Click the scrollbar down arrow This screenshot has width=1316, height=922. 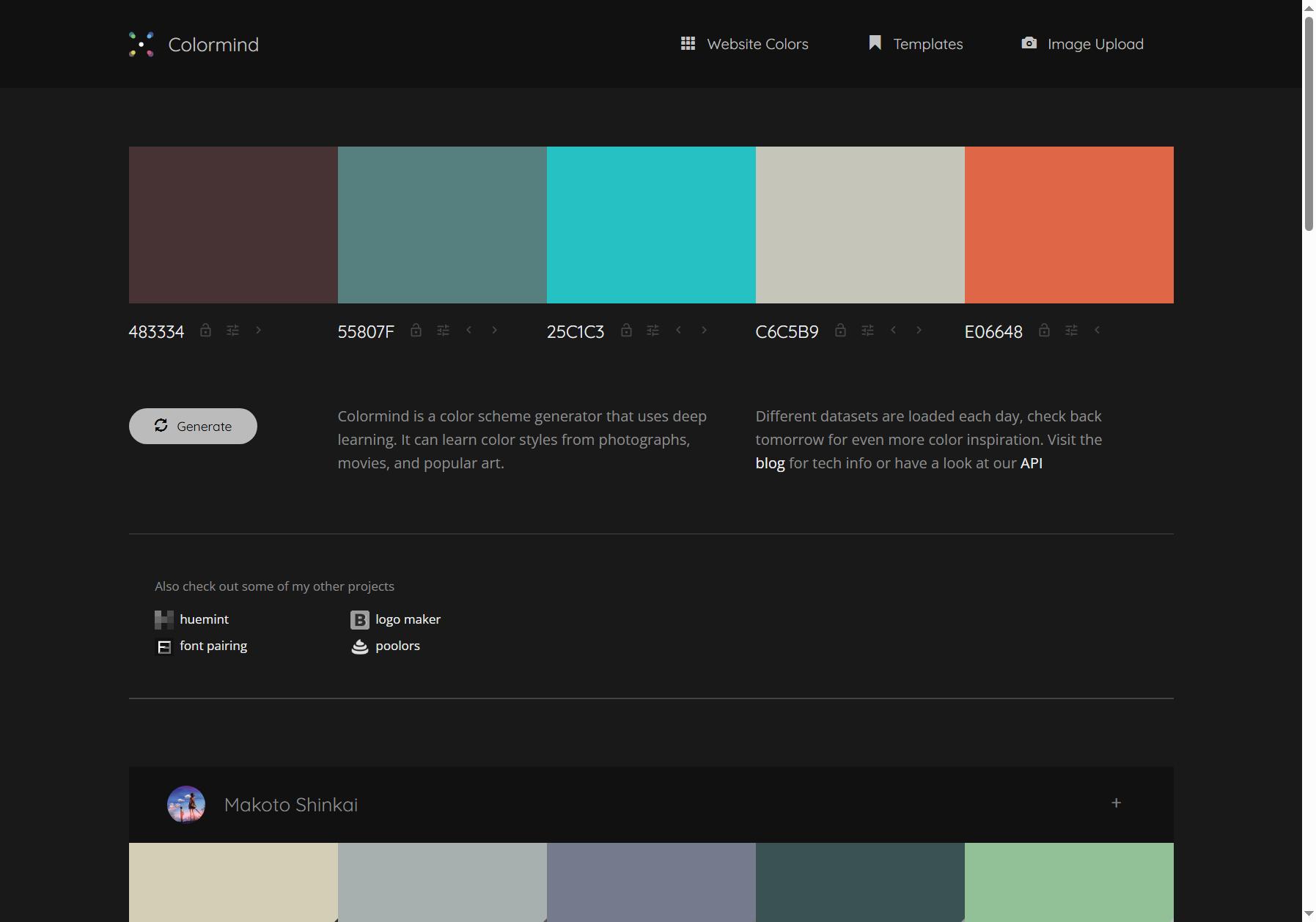pyautogui.click(x=1309, y=915)
